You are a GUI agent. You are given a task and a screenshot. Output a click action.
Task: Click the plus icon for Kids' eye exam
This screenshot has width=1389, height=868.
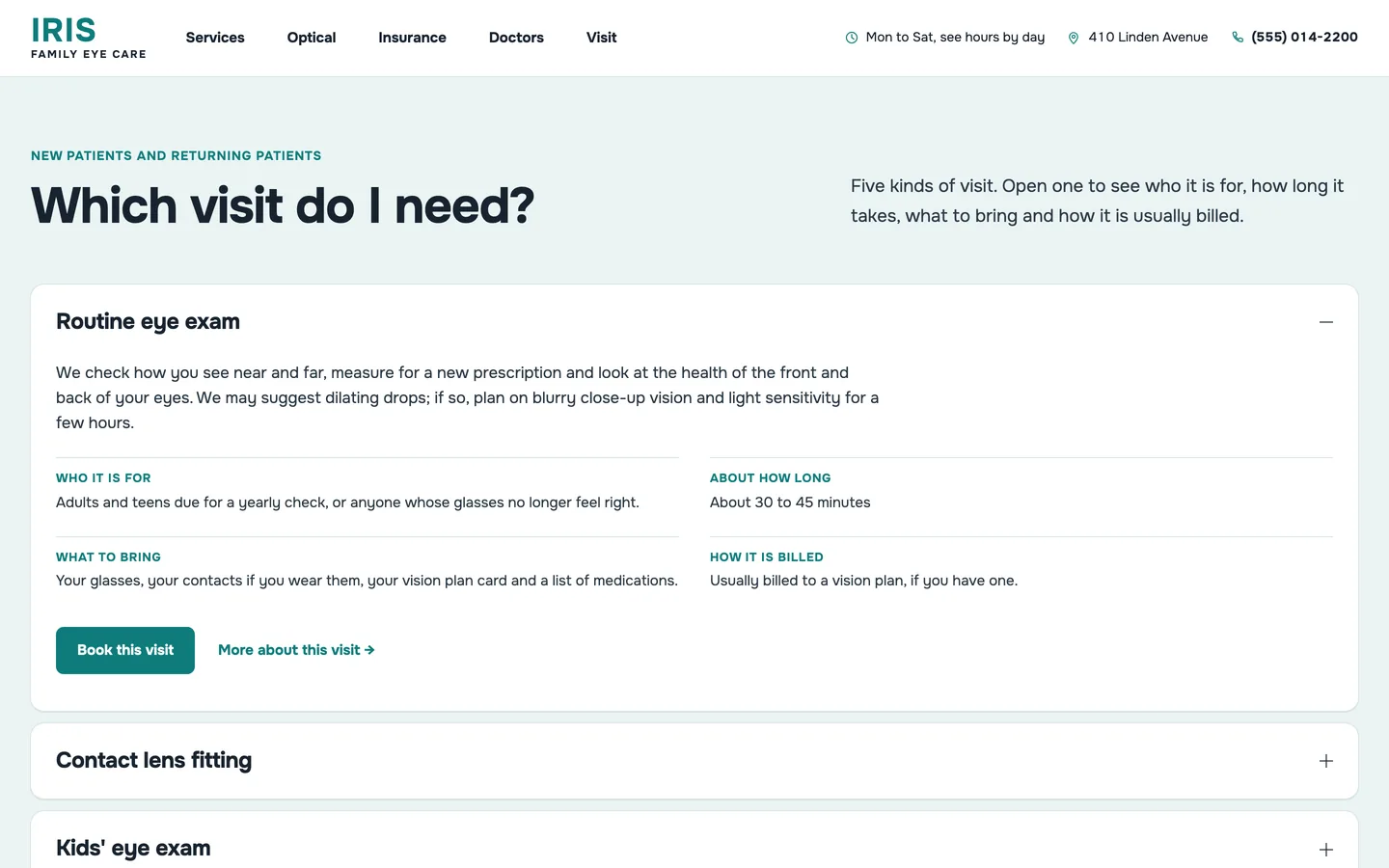tap(1326, 850)
